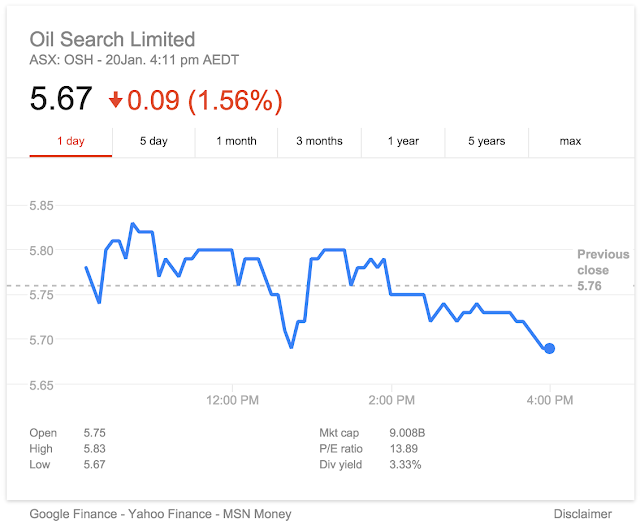640x525 pixels.
Task: Open the Google Finance link
Action: [x=73, y=514]
